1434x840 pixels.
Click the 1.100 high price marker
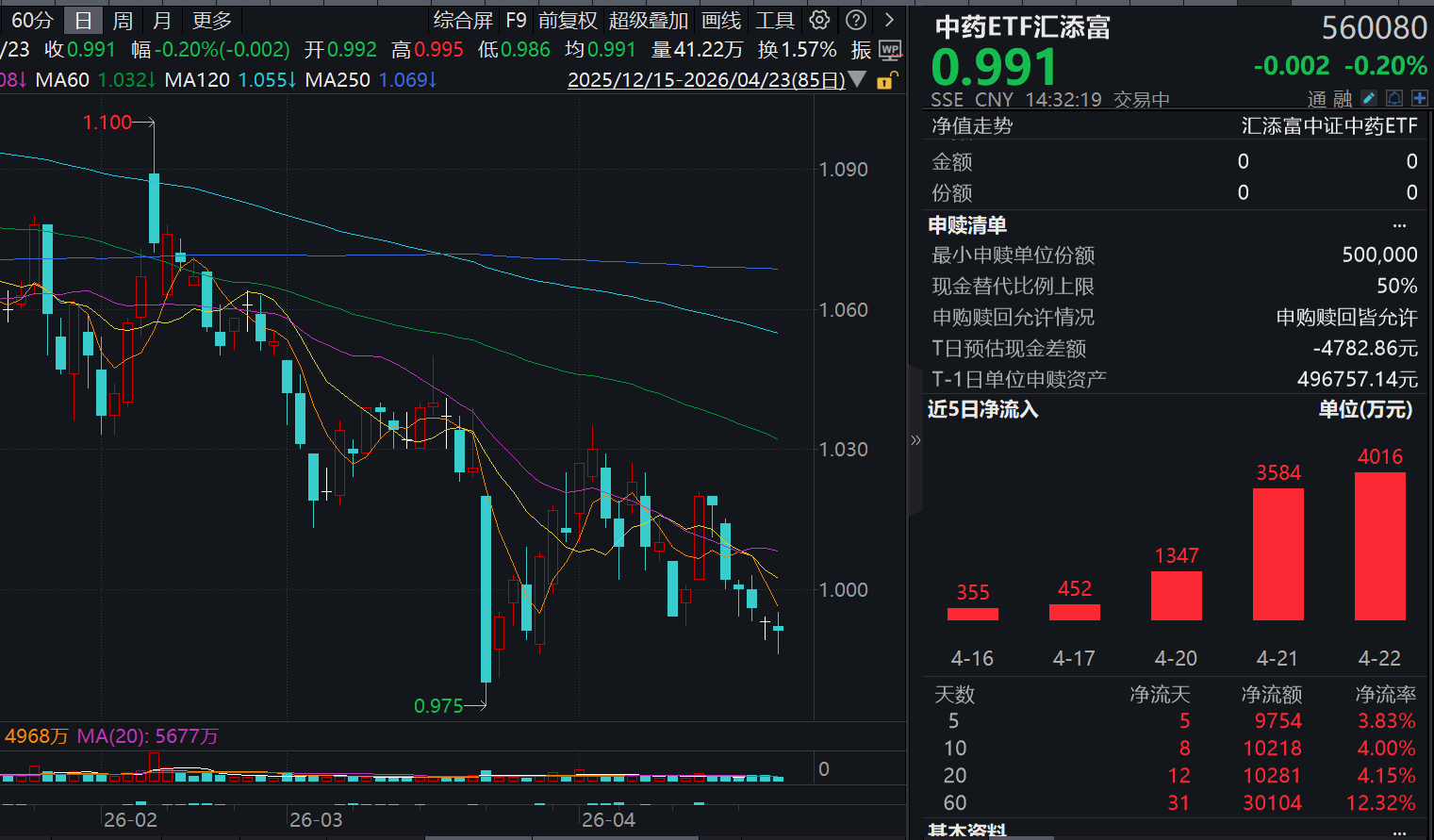click(x=107, y=123)
